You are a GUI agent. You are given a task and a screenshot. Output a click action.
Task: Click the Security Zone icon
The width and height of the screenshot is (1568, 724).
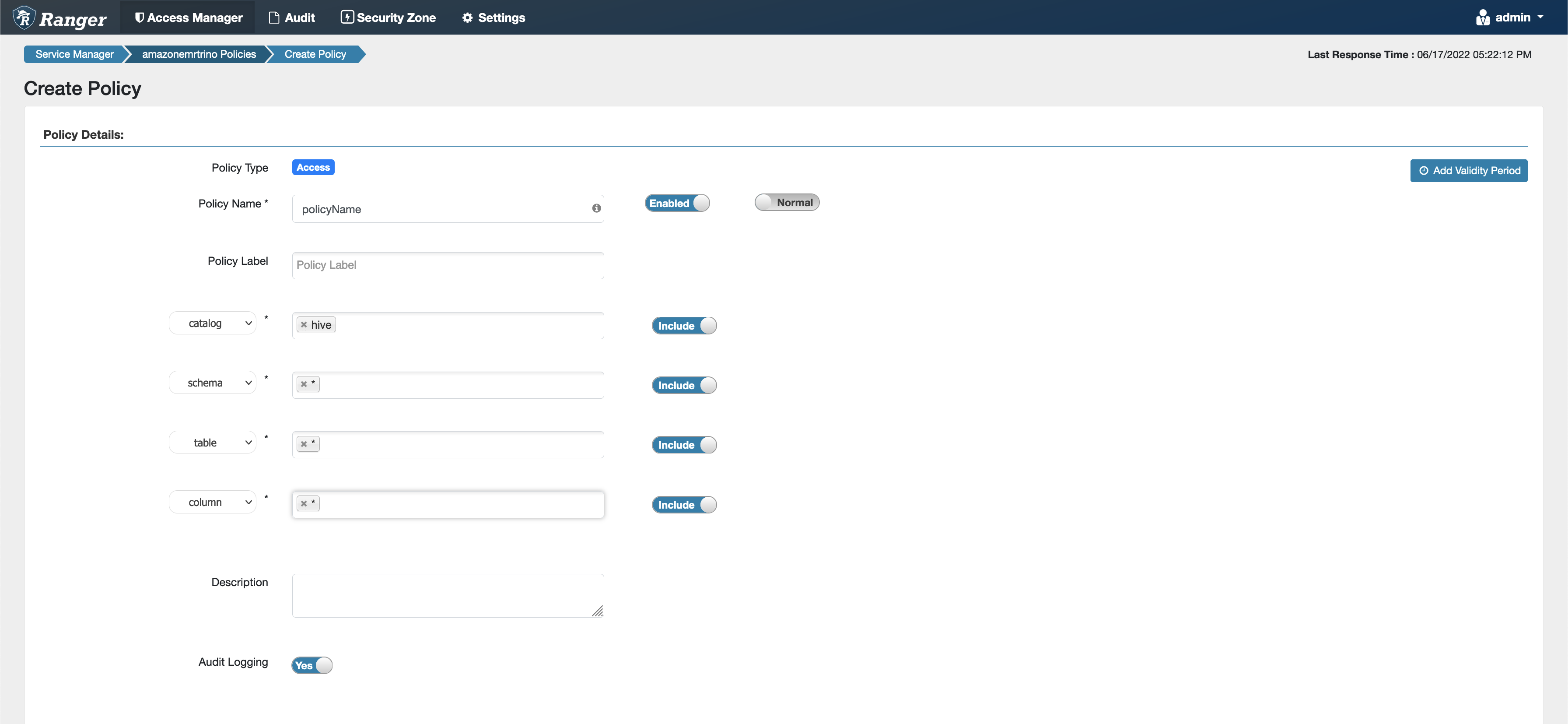click(x=346, y=17)
